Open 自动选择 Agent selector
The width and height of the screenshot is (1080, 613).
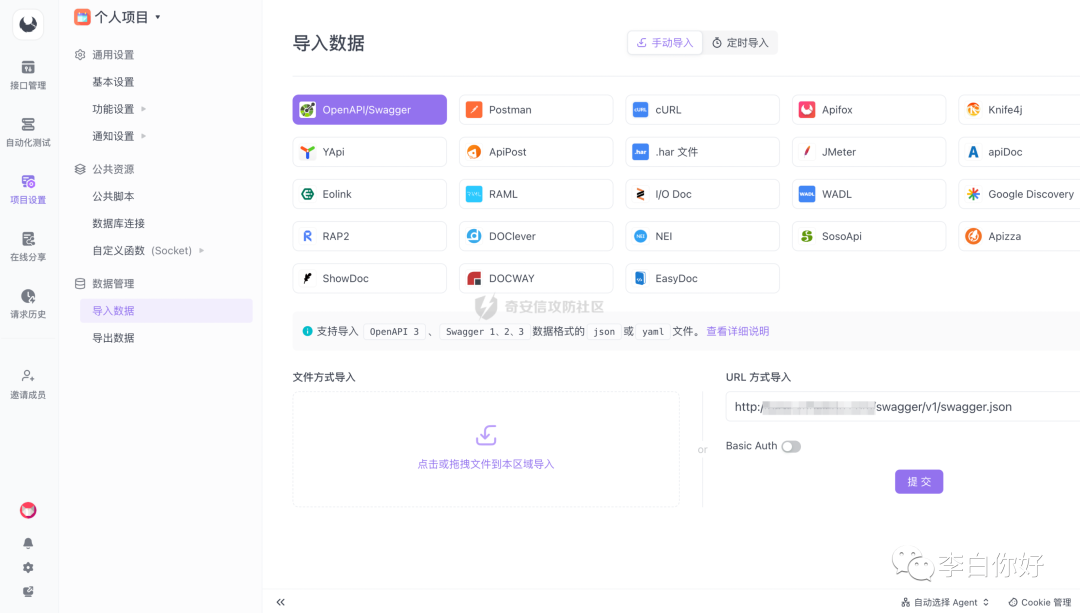point(945,602)
